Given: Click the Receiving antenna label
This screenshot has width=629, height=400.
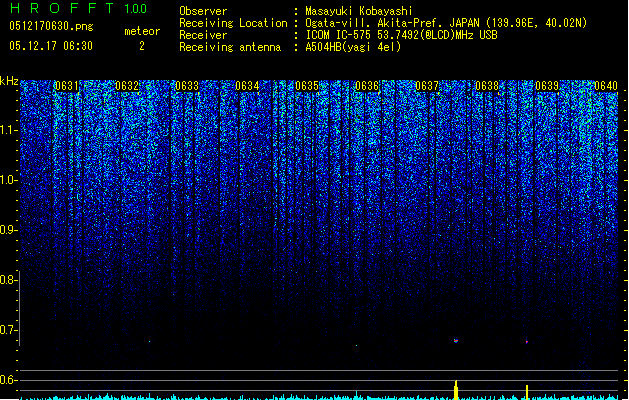Looking at the screenshot, I should (230, 47).
